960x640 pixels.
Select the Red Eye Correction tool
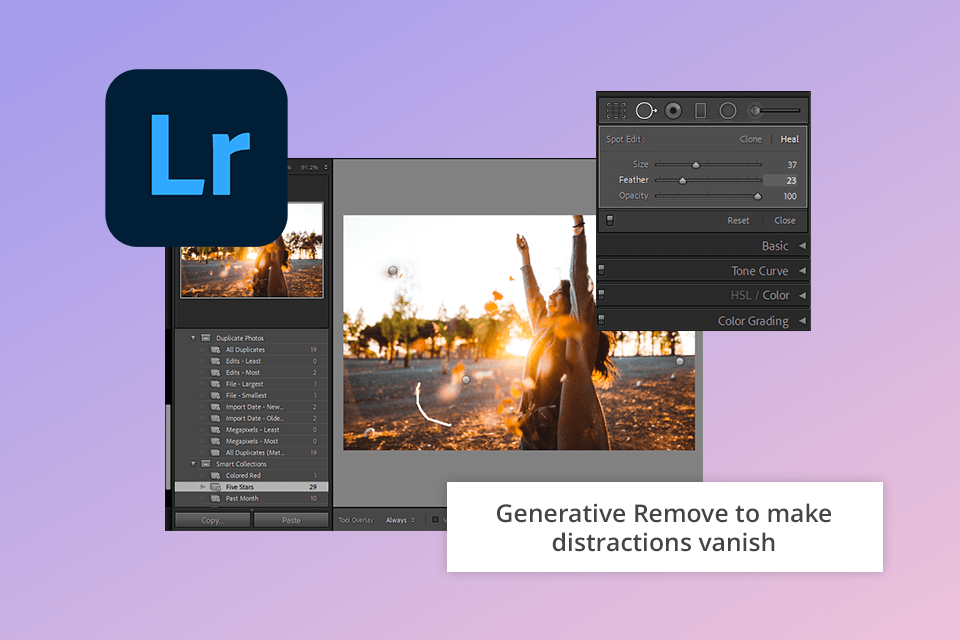[673, 110]
